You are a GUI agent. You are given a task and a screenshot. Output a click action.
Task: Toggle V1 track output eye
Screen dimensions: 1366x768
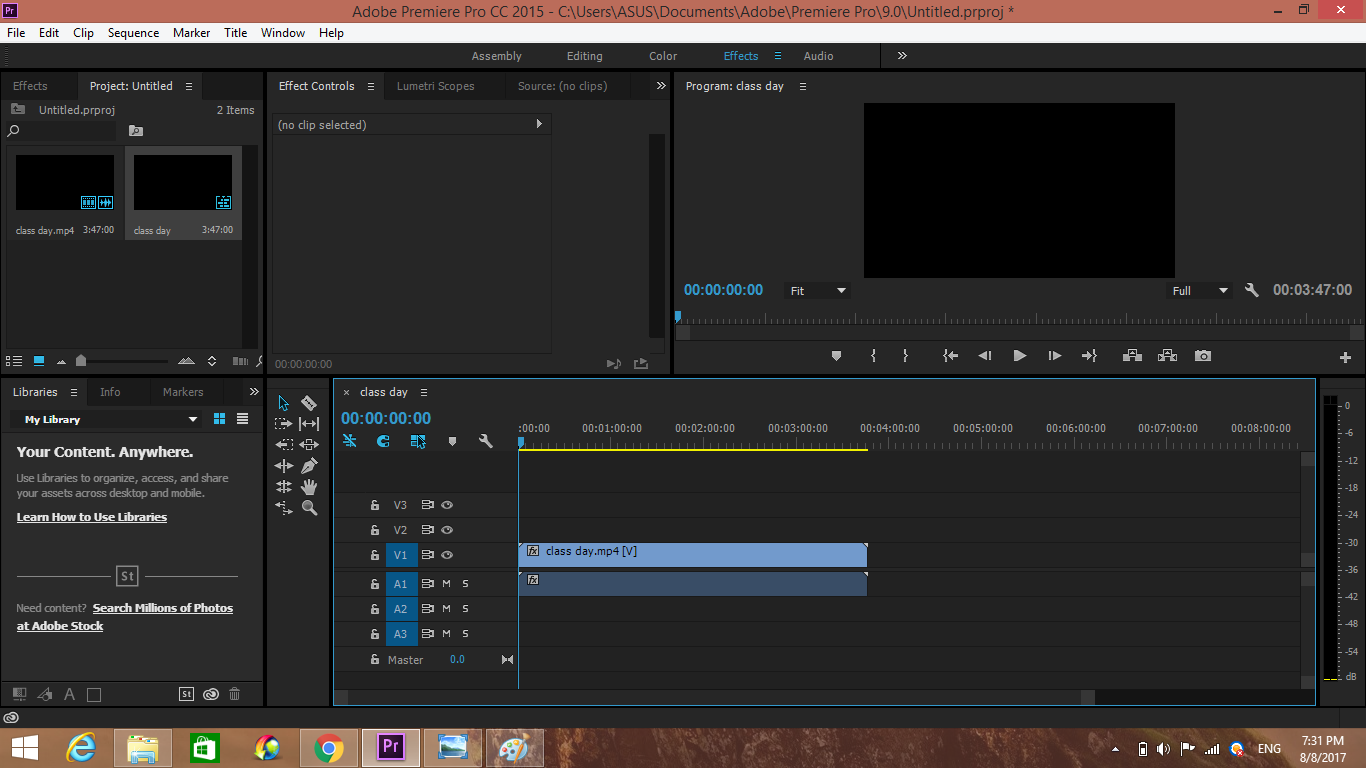coord(448,555)
